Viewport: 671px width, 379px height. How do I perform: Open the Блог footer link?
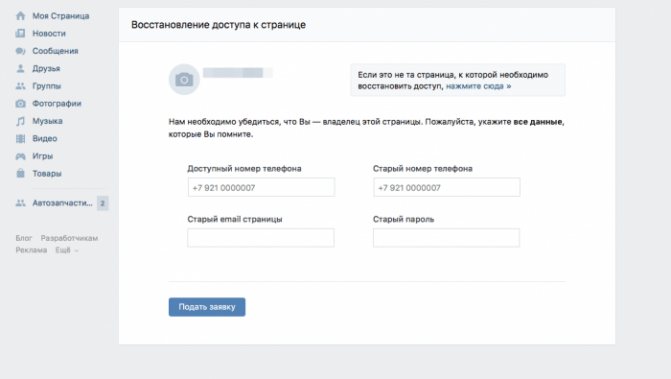(x=24, y=238)
